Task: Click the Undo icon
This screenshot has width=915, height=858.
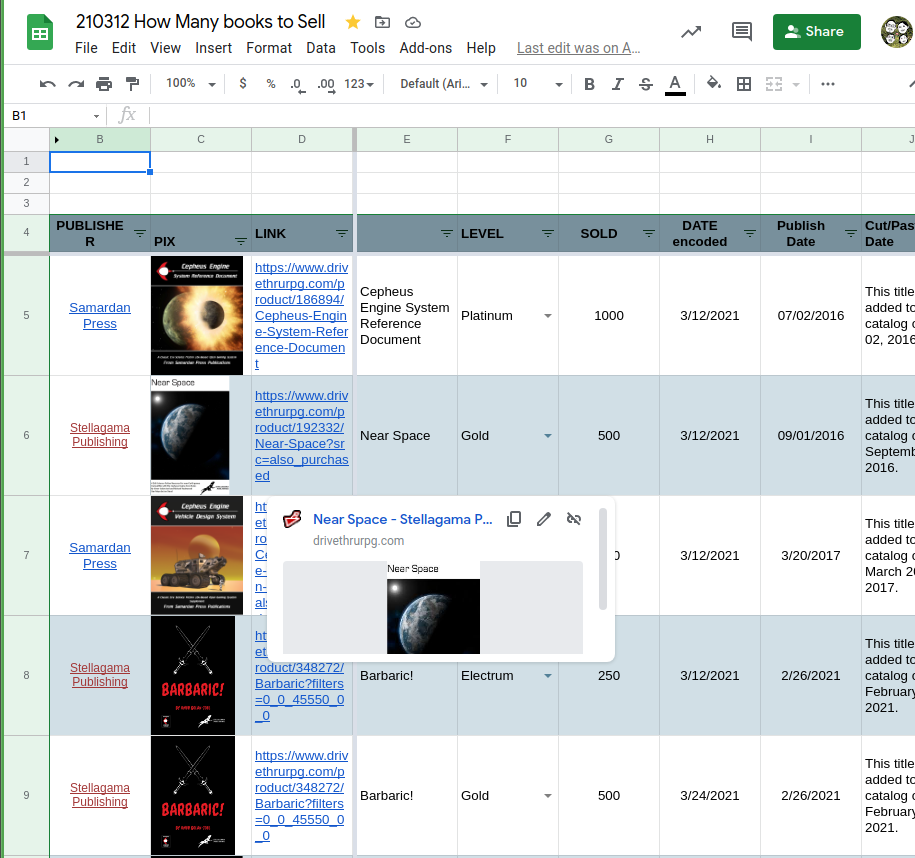Action: [x=47, y=84]
